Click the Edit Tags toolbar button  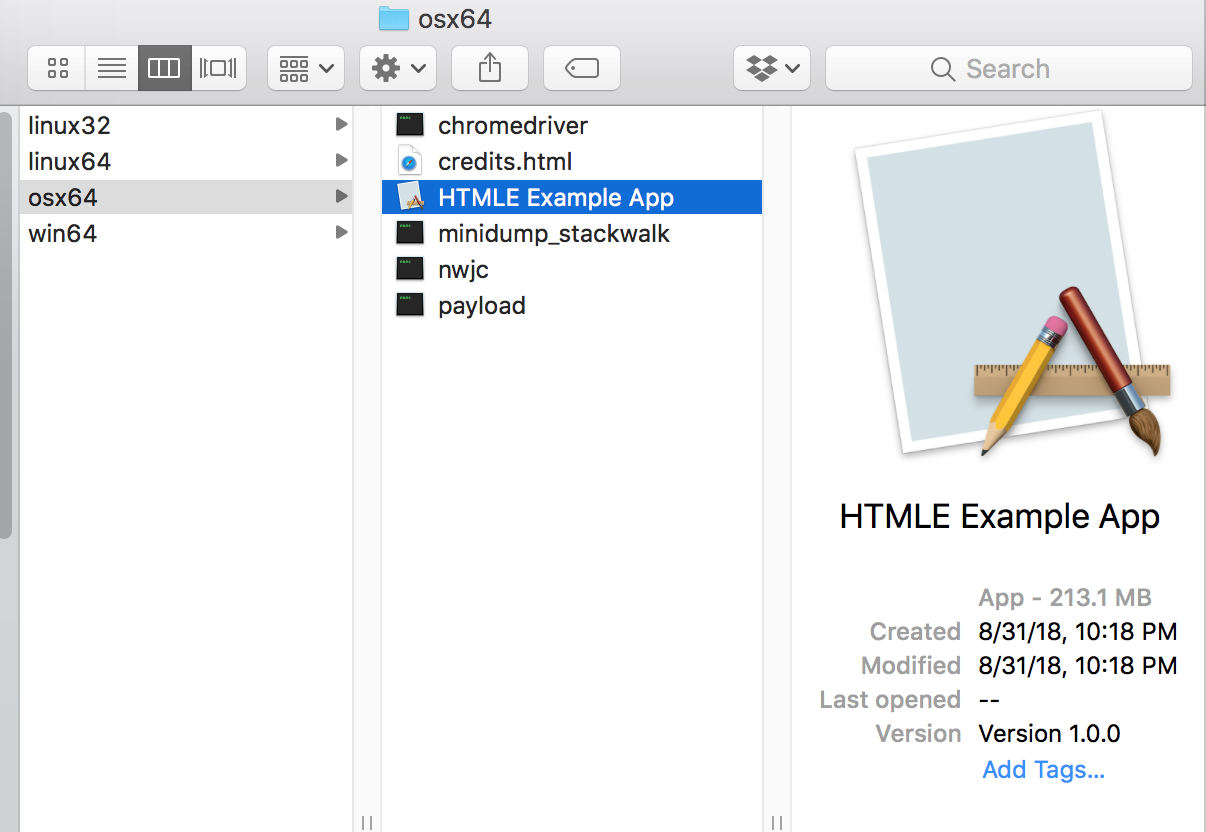pyautogui.click(x=582, y=68)
